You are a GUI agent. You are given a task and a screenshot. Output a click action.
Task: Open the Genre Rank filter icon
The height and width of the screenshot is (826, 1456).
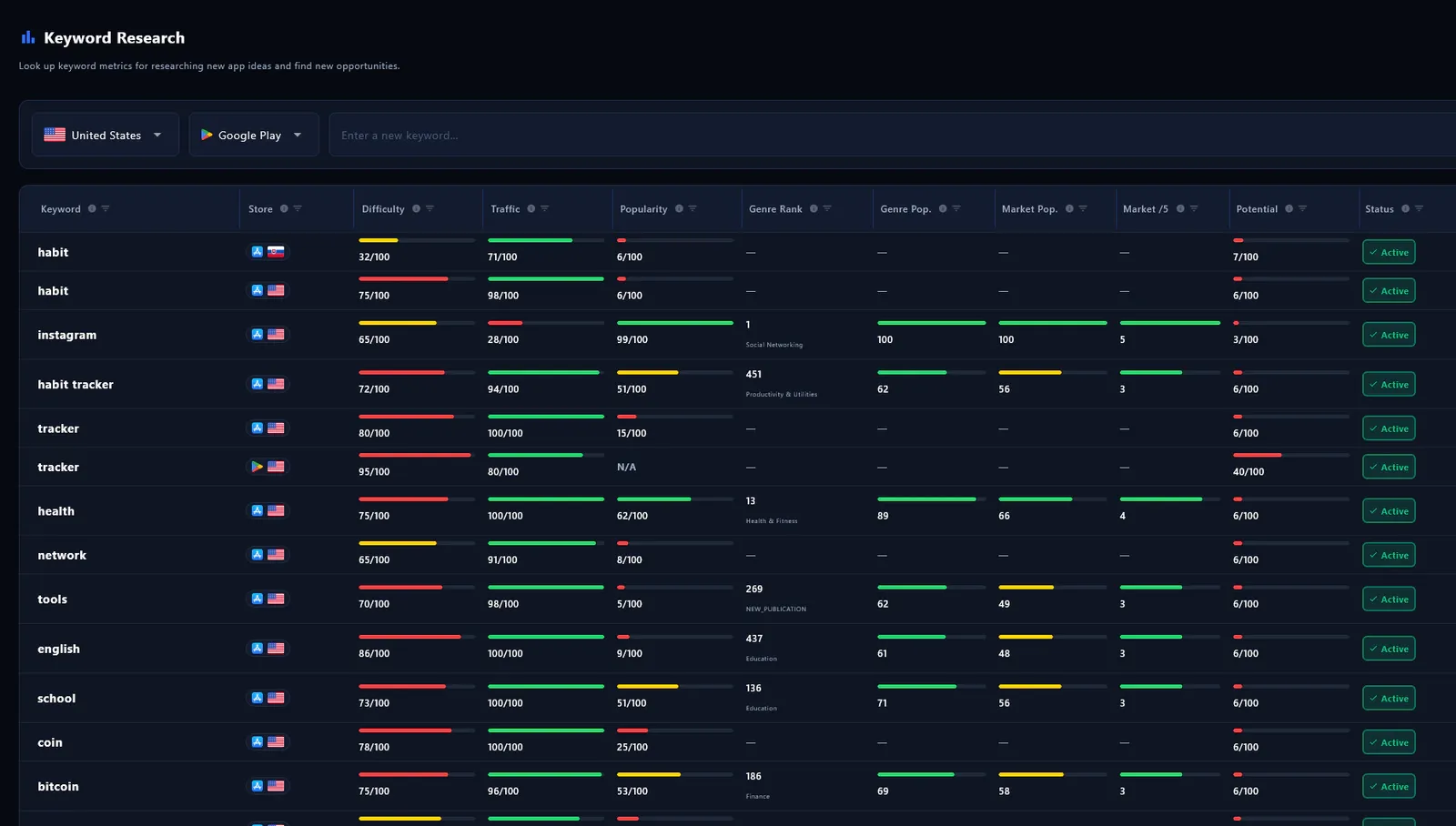827,209
